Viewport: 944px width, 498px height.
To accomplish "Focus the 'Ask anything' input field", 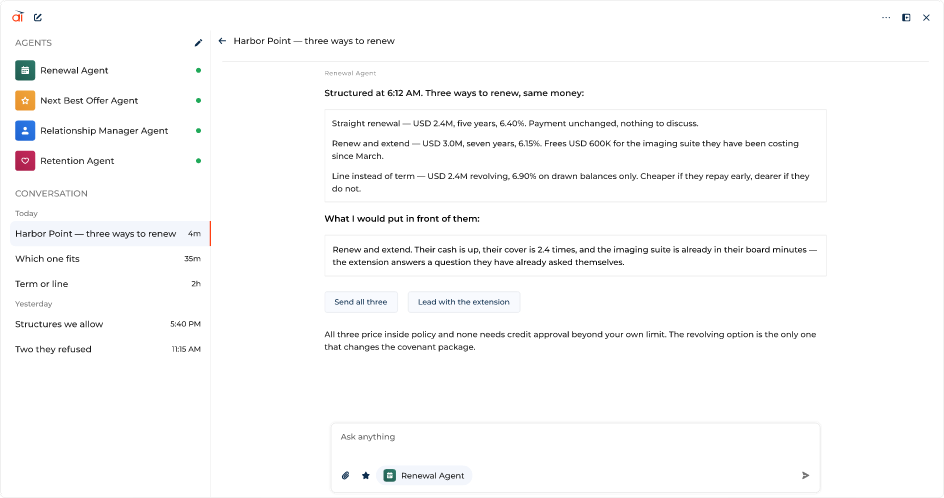I will tap(576, 437).
